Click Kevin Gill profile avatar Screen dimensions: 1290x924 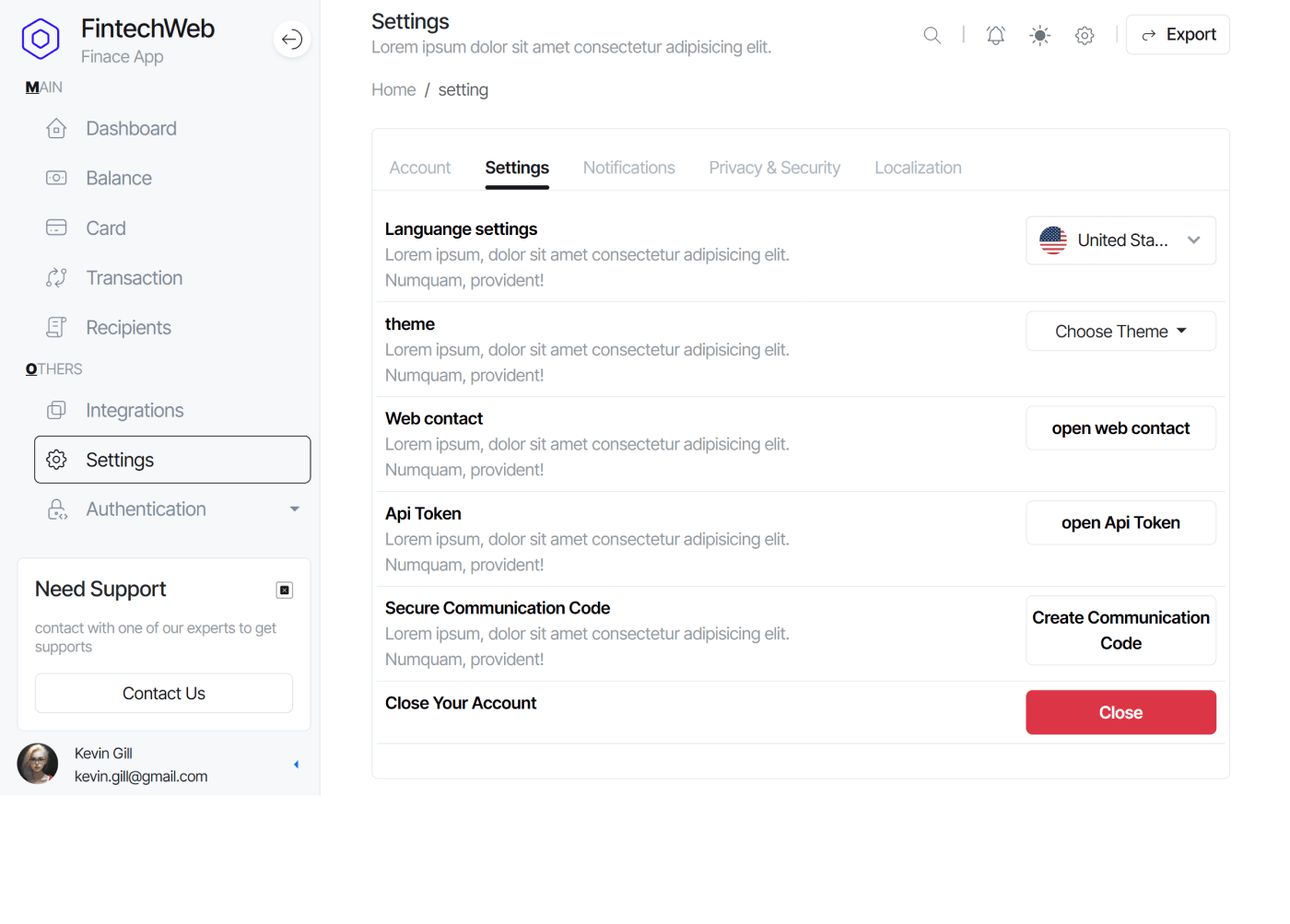click(x=38, y=764)
